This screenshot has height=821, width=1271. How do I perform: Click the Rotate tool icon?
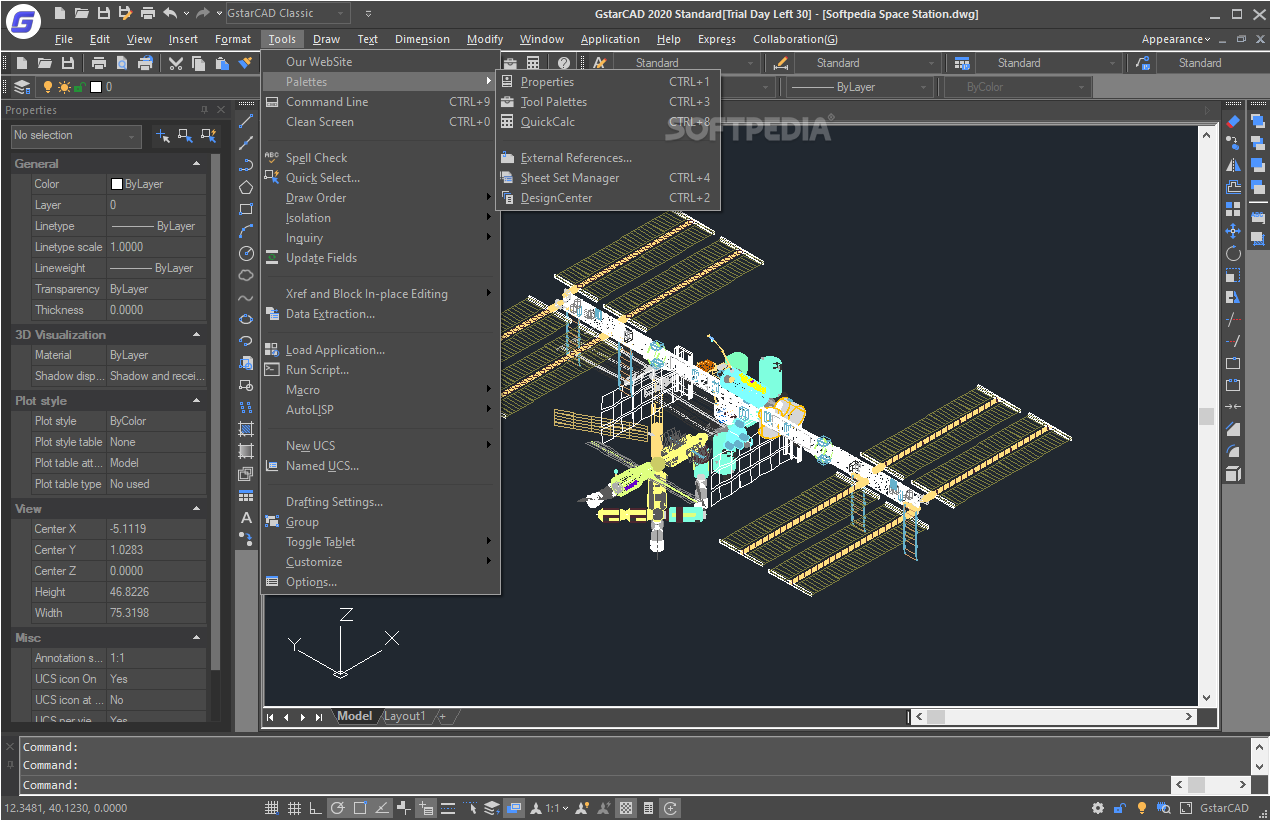pos(1233,253)
